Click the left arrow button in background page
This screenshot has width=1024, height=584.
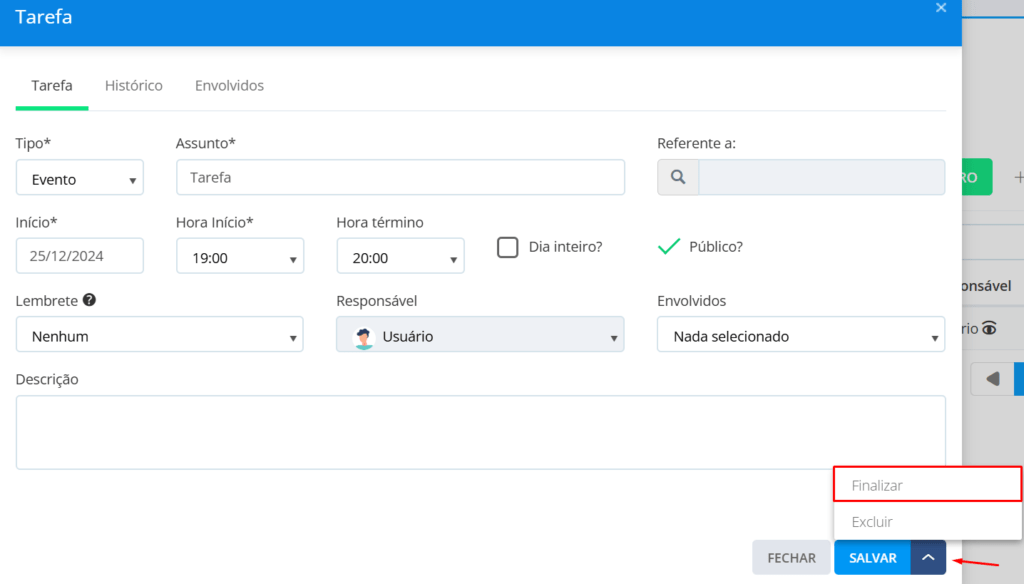tap(992, 379)
